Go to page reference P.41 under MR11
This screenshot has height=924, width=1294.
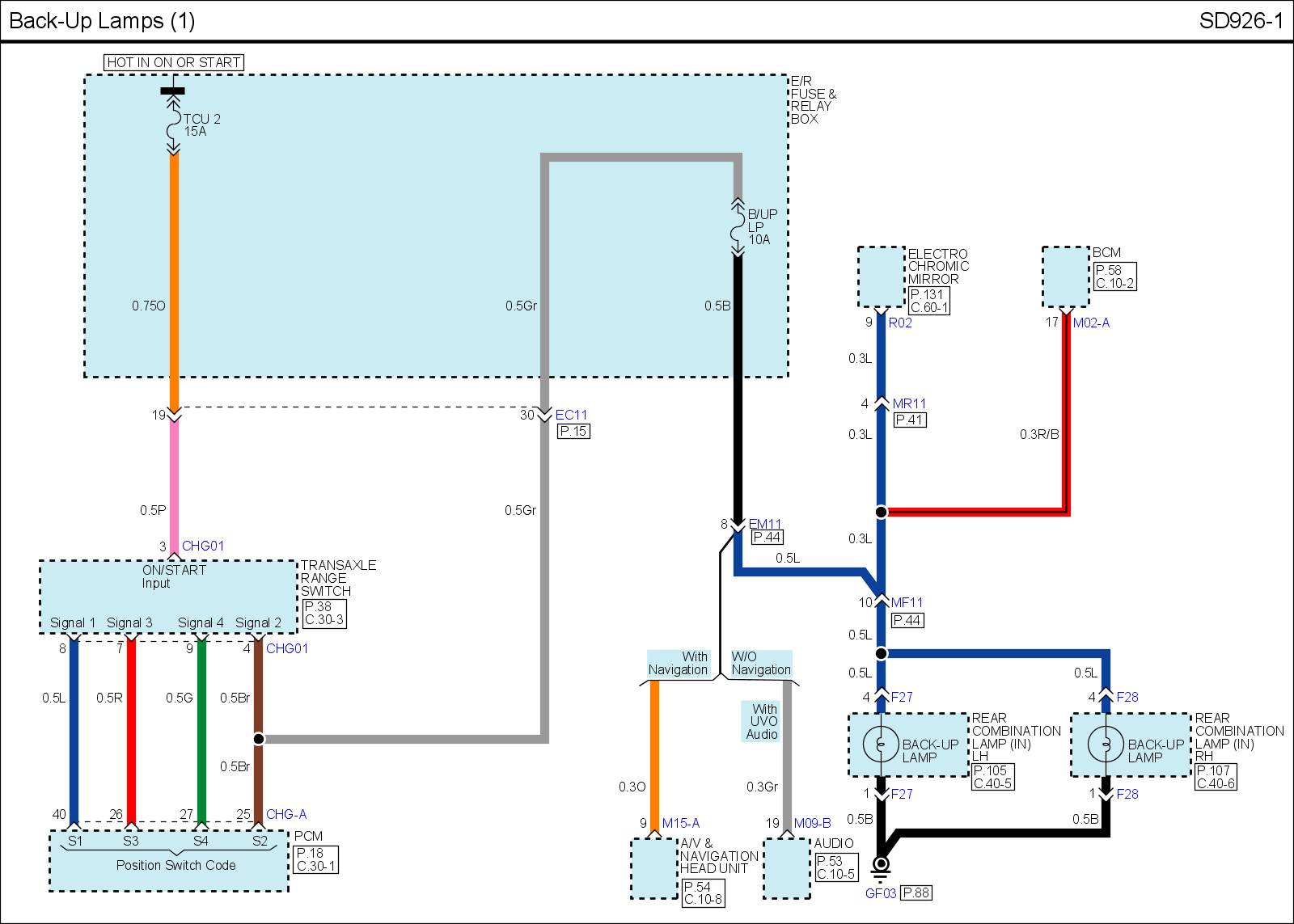(x=911, y=420)
